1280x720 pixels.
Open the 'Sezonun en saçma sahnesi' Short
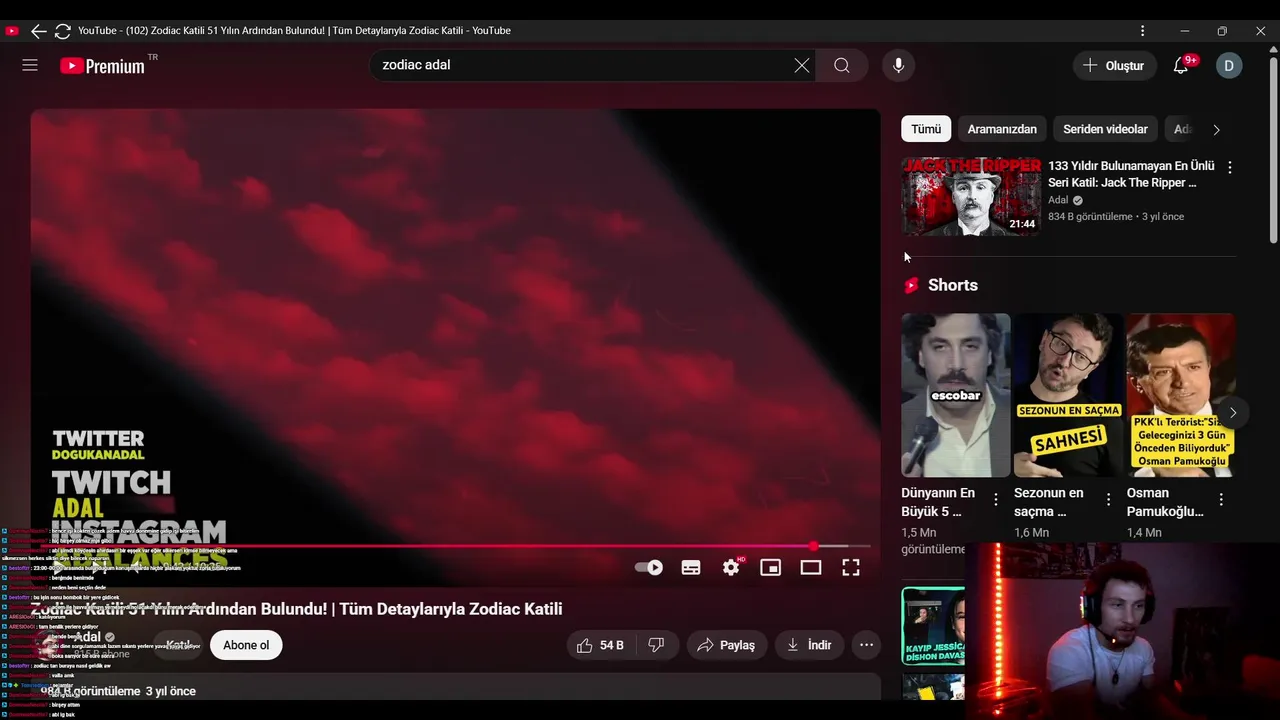coord(1068,395)
